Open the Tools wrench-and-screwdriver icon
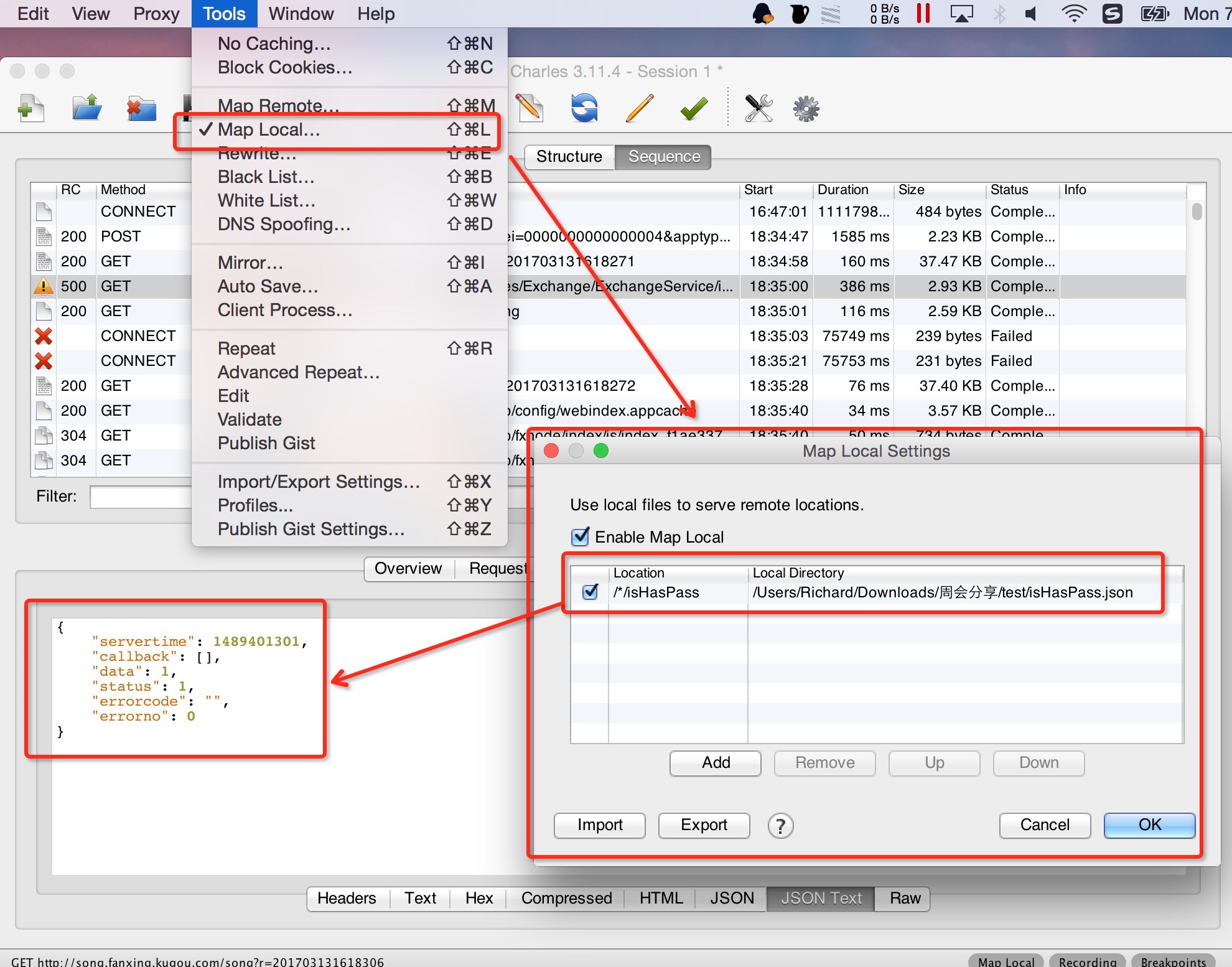Image resolution: width=1232 pixels, height=967 pixels. [x=758, y=109]
